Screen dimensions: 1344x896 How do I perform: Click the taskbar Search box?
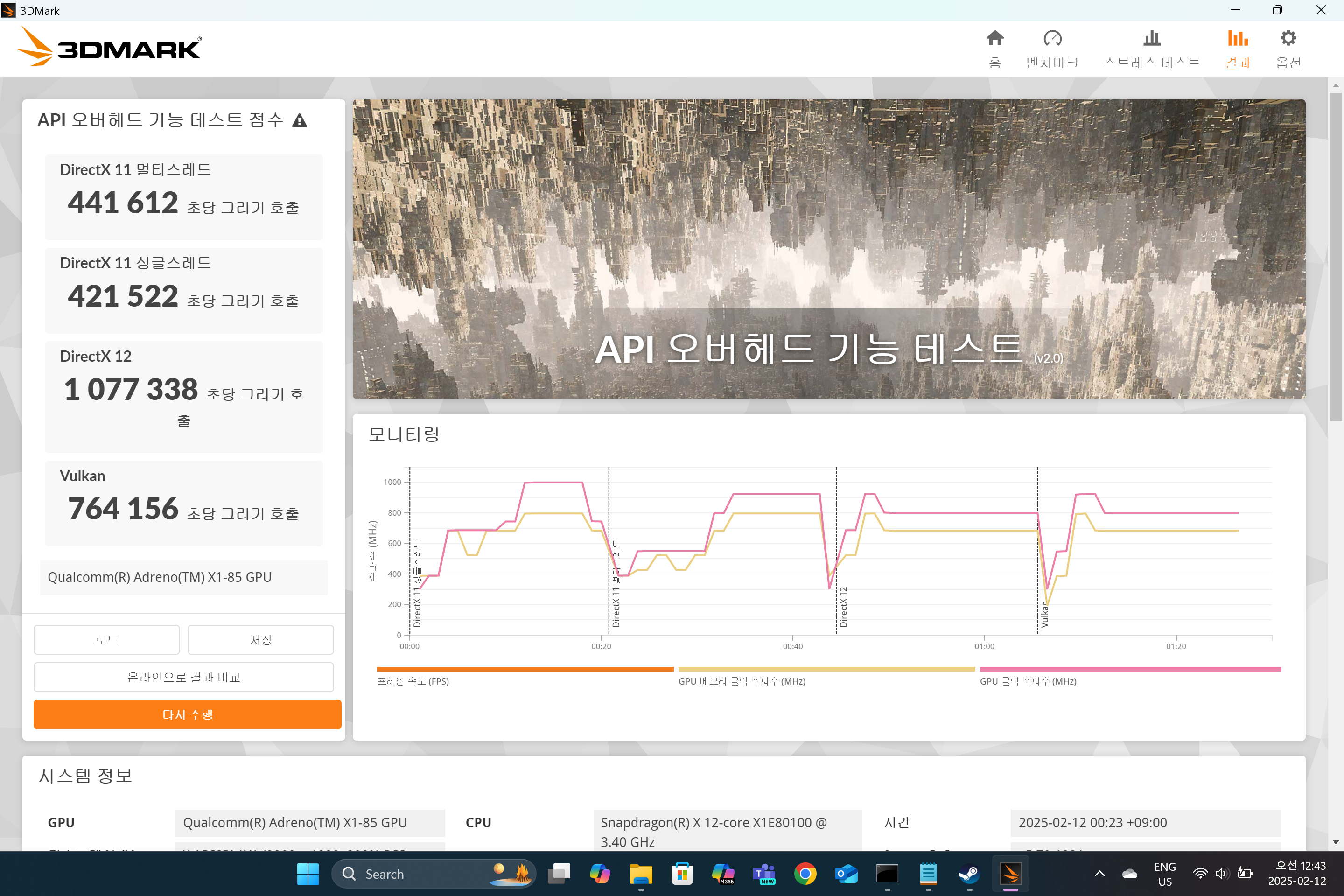(x=434, y=874)
